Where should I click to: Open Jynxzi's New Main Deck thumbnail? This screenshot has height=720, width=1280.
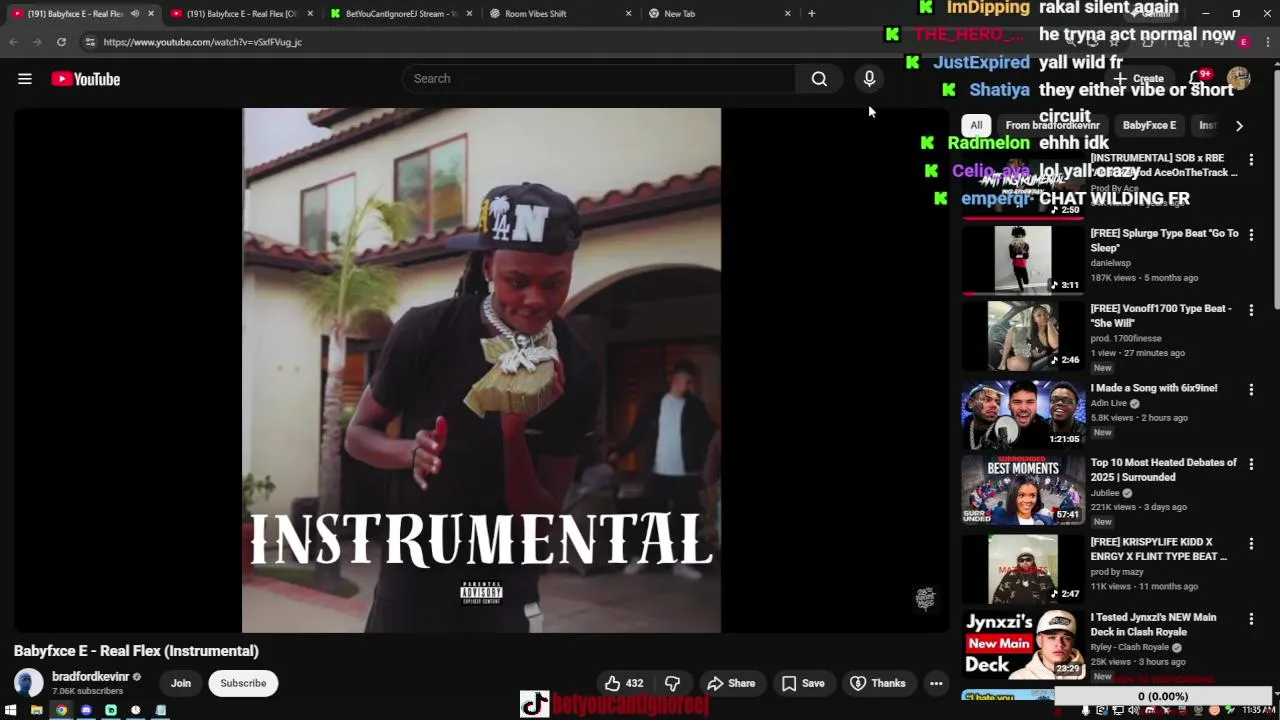[x=1023, y=645]
